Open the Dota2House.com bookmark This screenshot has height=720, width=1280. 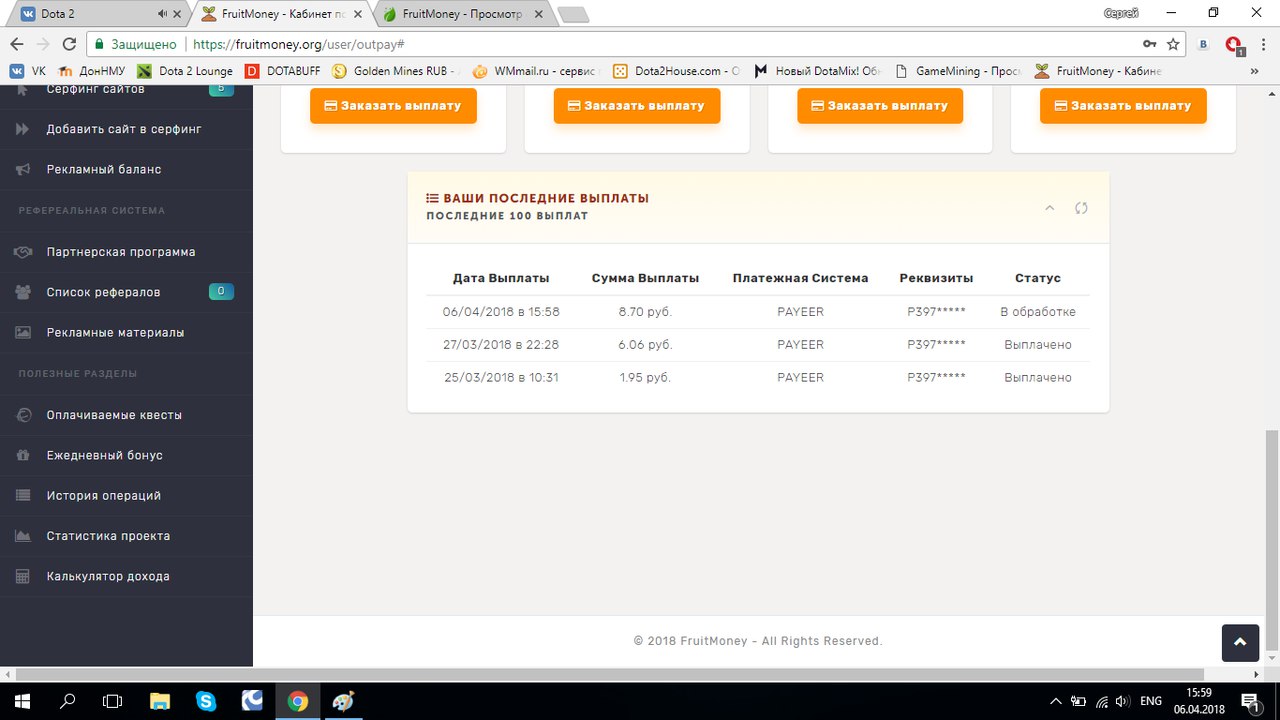click(677, 71)
